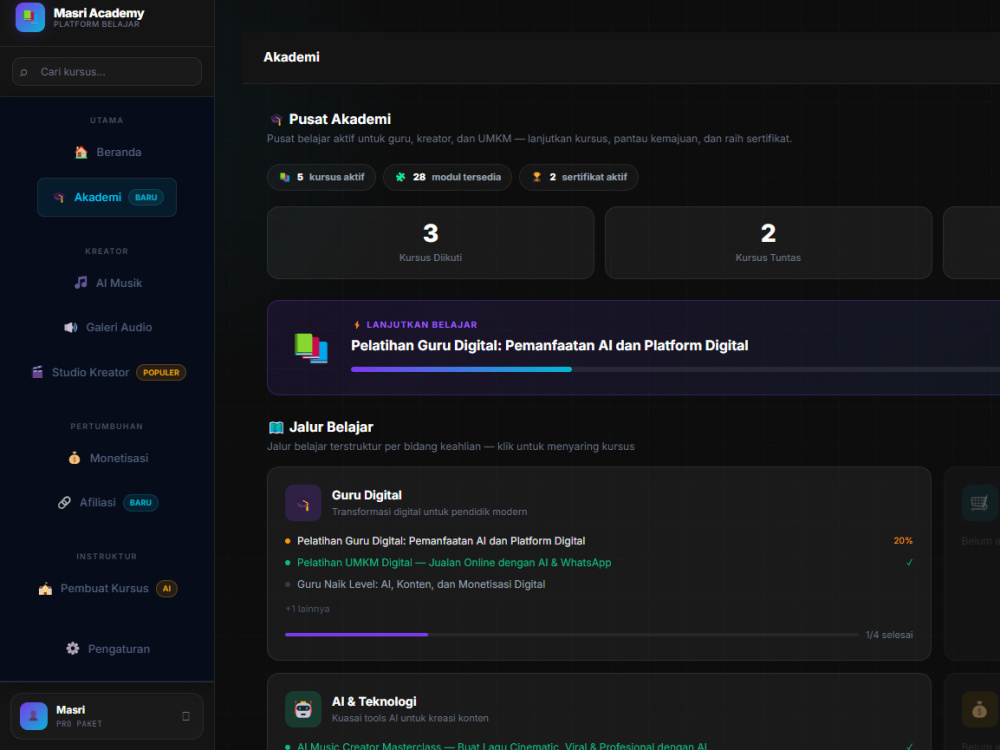
Task: Click the Galeri Audio speaker icon
Action: 71,327
